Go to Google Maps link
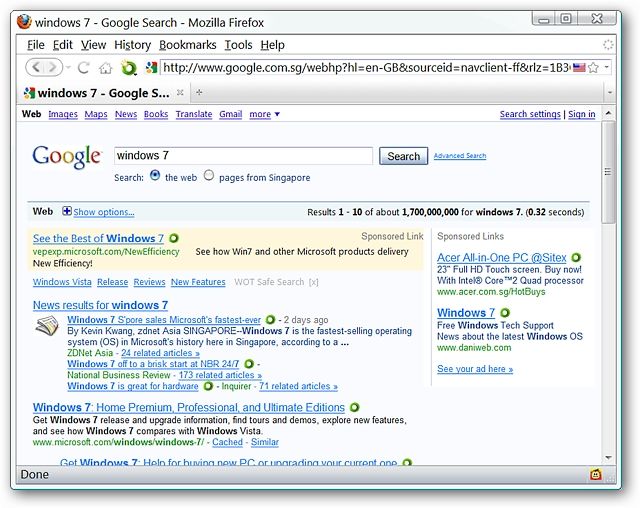This screenshot has width=640, height=508. (x=96, y=114)
